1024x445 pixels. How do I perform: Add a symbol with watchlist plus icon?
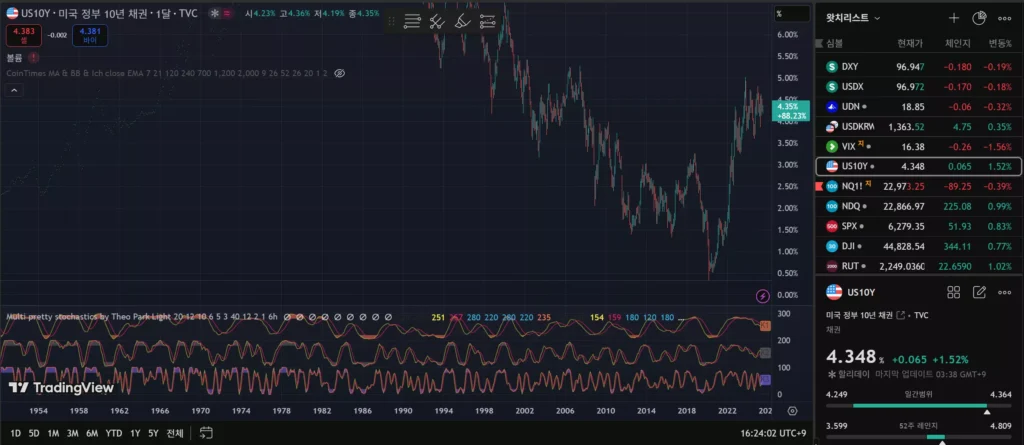954,18
